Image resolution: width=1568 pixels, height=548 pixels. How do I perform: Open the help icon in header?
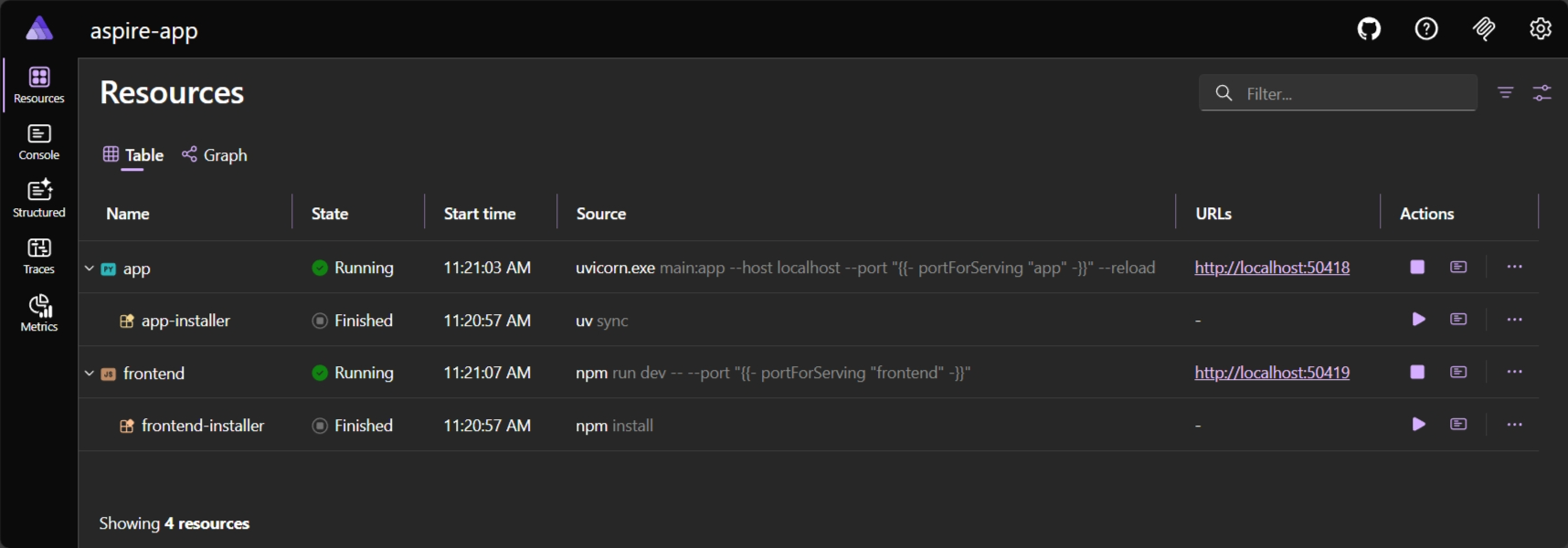click(1426, 29)
